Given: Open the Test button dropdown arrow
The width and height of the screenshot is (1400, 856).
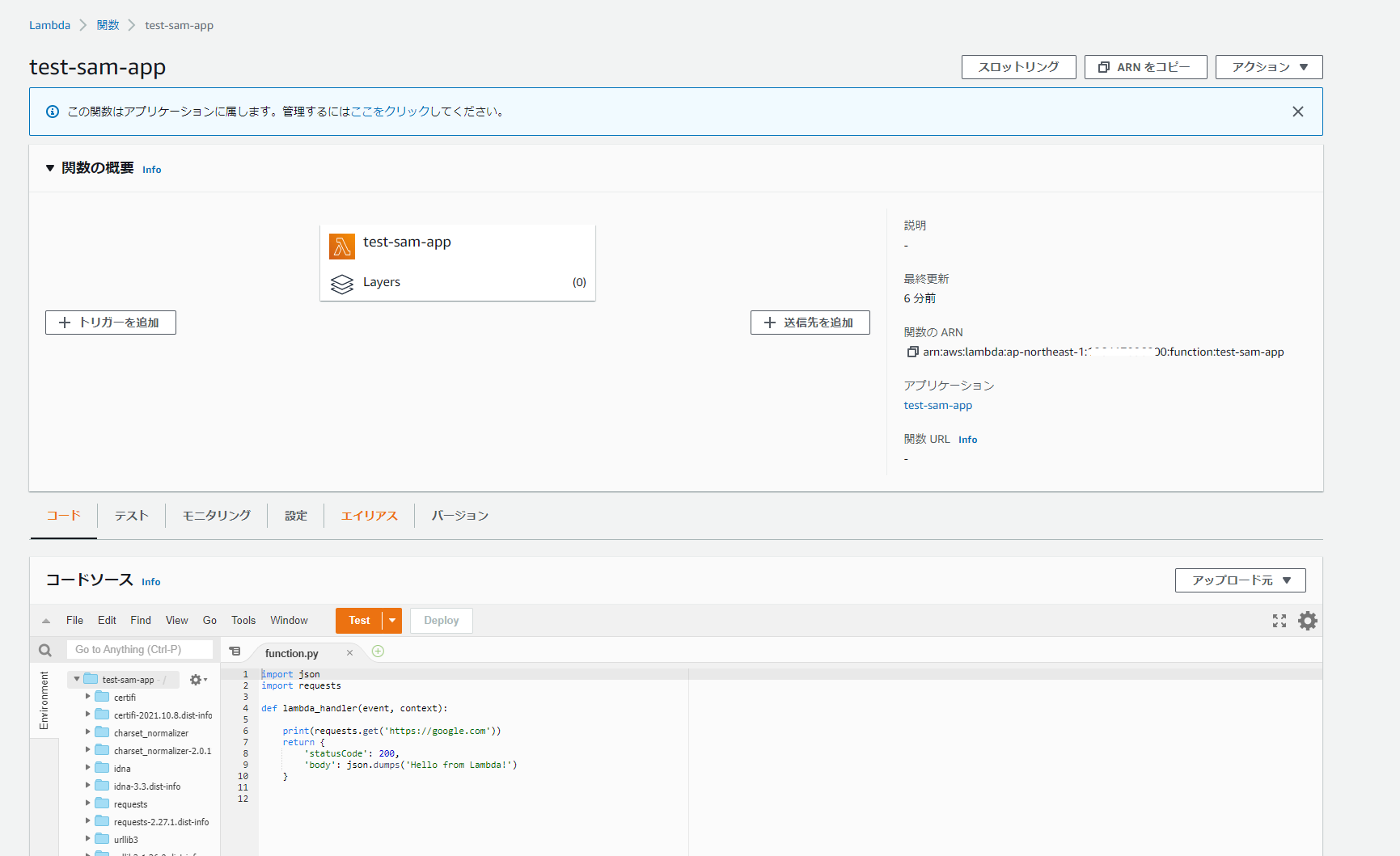Looking at the screenshot, I should pyautogui.click(x=392, y=621).
